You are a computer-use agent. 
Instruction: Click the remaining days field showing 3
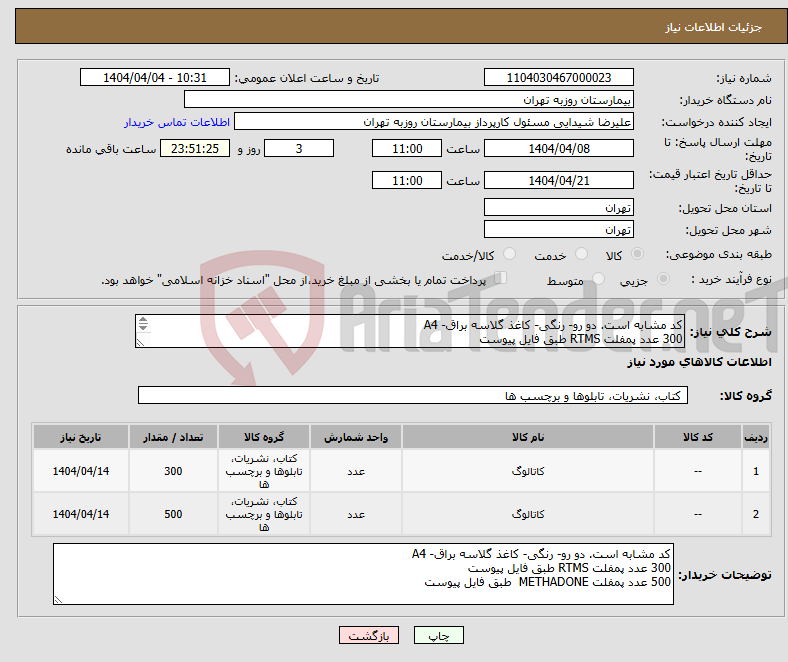(299, 148)
